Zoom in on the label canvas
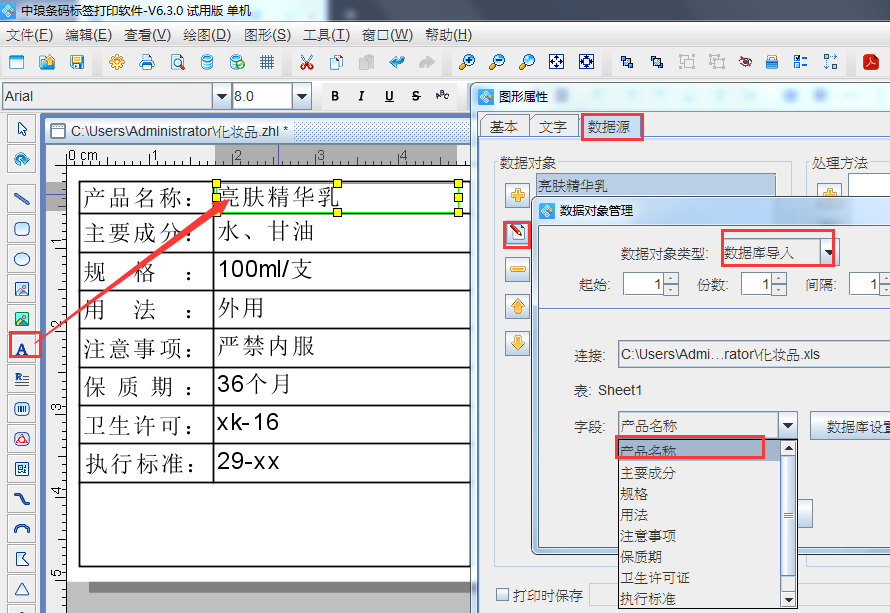Screen dimensions: 890x613 [x=465, y=61]
